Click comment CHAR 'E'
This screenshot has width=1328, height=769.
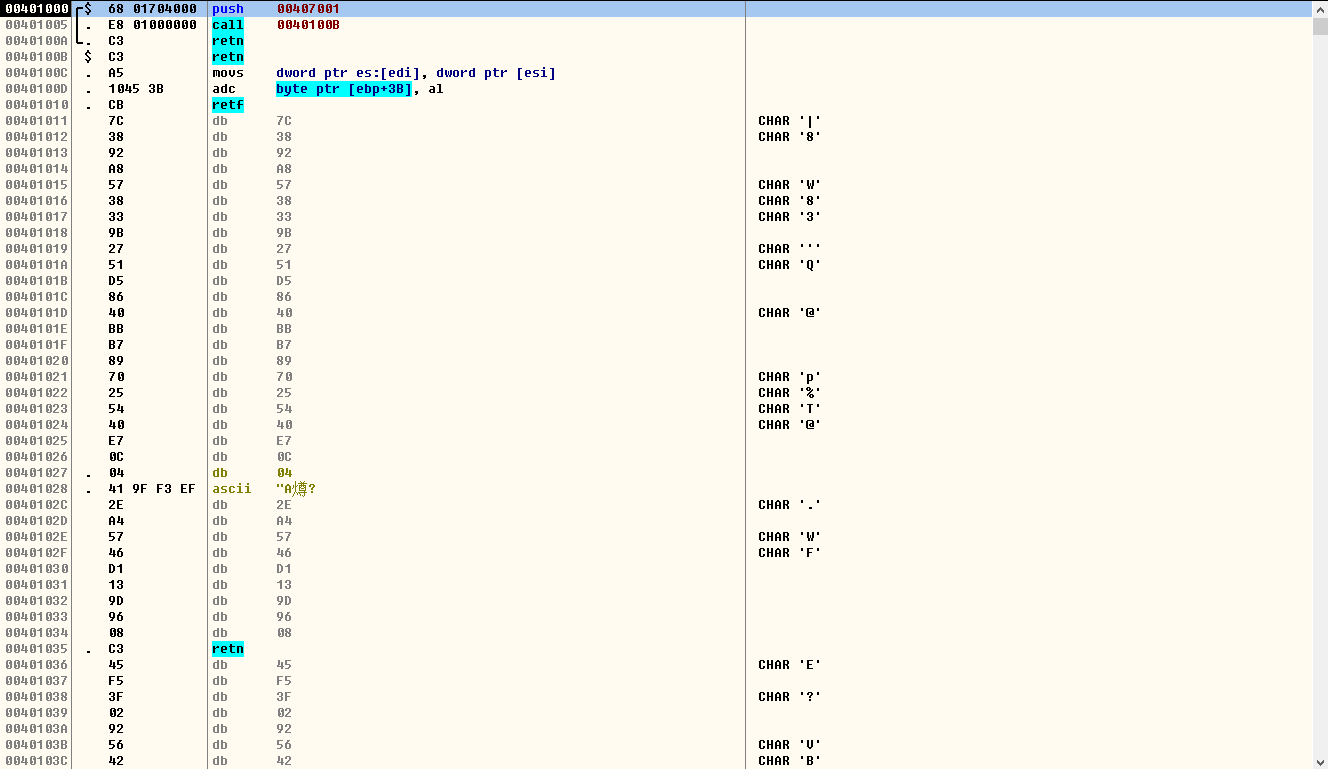coord(789,665)
